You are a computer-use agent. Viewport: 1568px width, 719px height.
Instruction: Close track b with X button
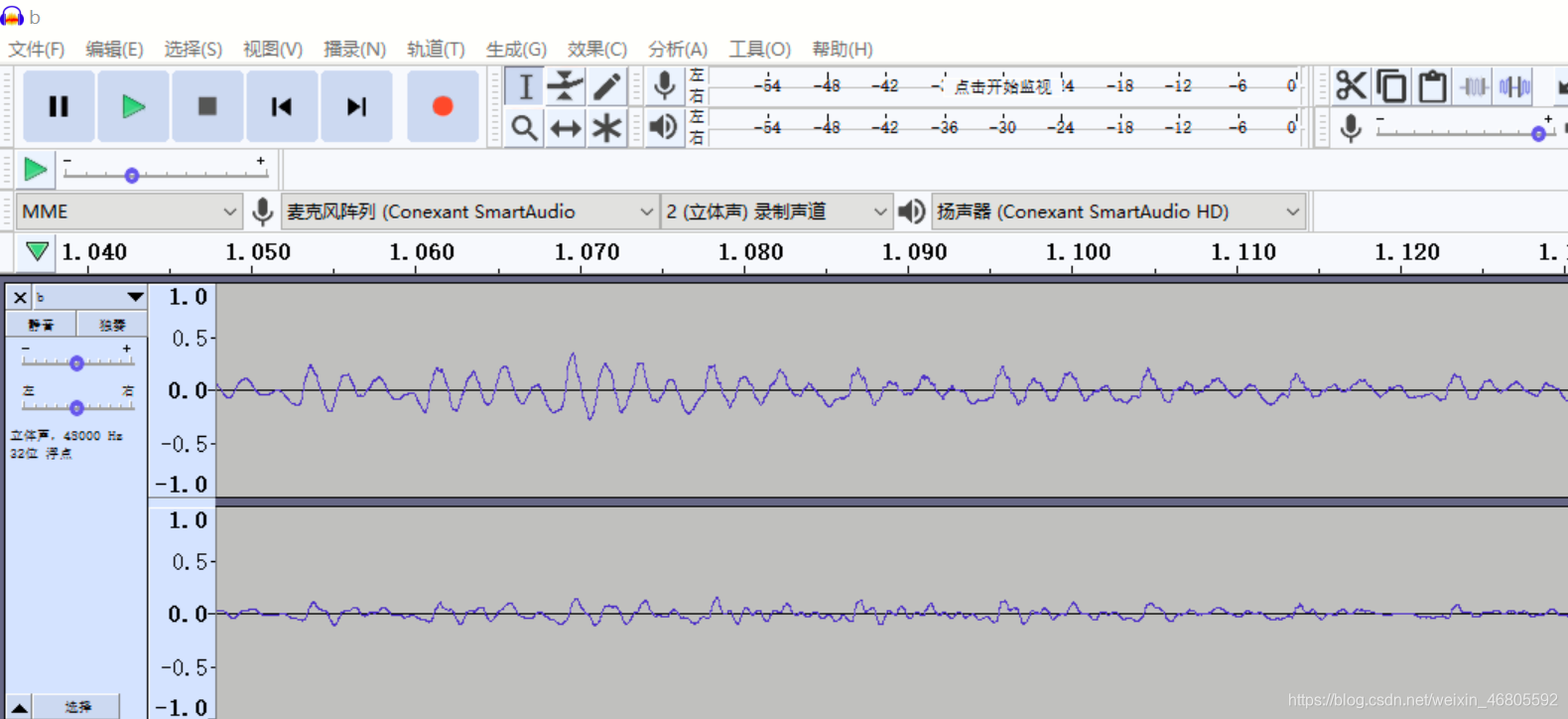click(20, 297)
